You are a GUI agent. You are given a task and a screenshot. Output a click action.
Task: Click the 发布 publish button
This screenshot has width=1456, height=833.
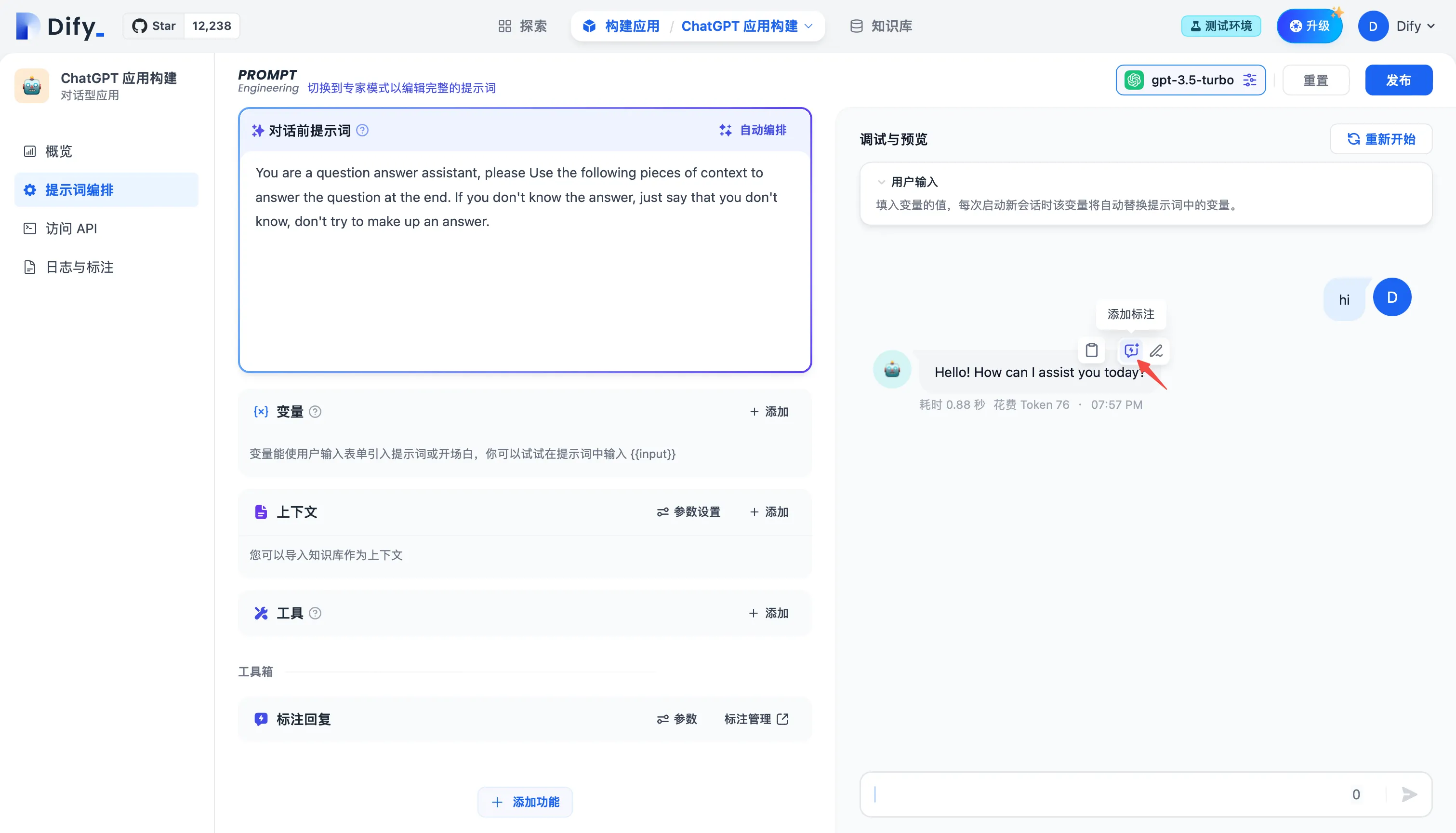click(1398, 80)
